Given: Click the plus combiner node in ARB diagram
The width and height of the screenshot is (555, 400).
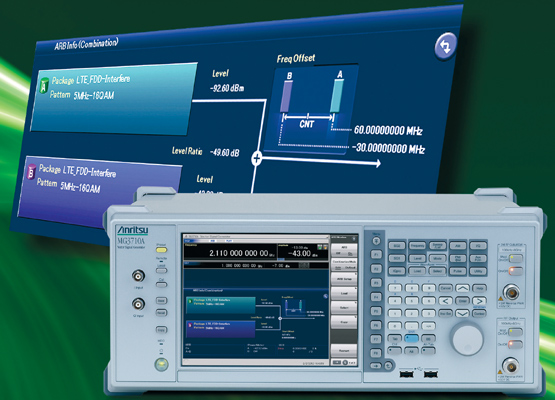Looking at the screenshot, I should click(257, 158).
